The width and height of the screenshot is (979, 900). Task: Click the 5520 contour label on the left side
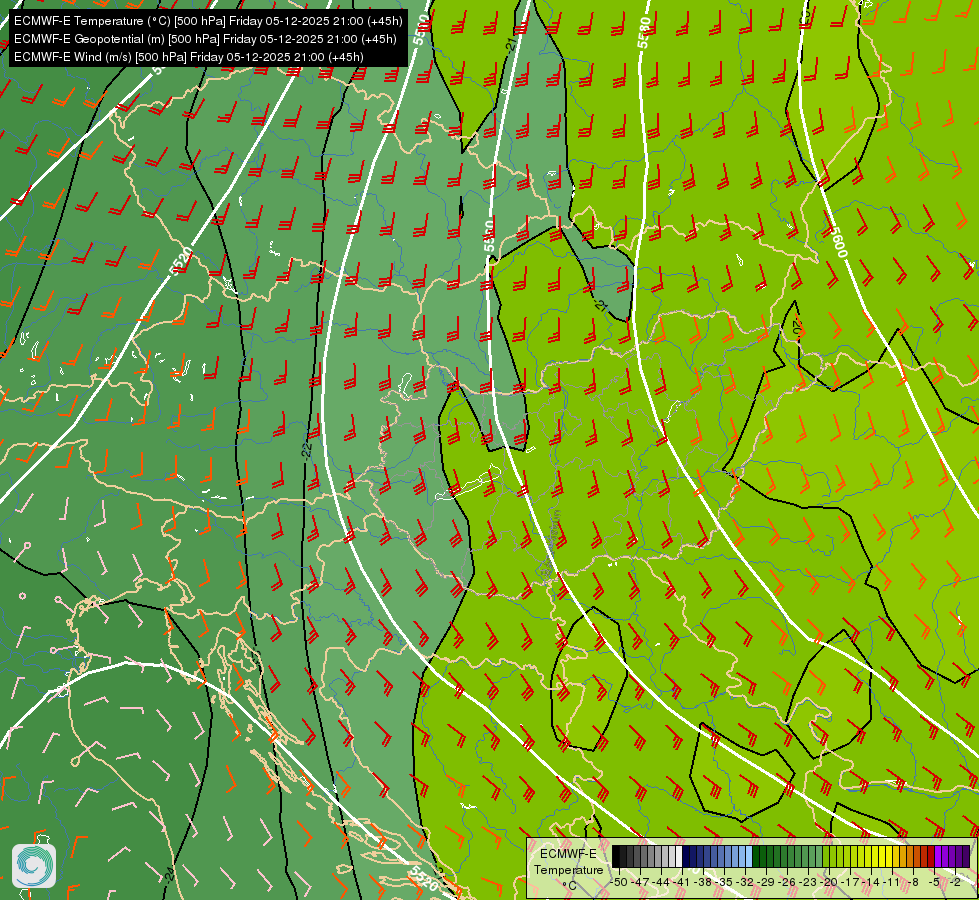coord(181,260)
